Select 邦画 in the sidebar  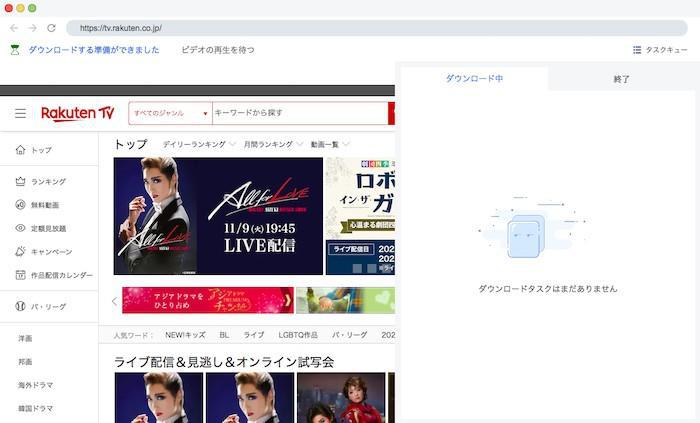[x=25, y=361]
